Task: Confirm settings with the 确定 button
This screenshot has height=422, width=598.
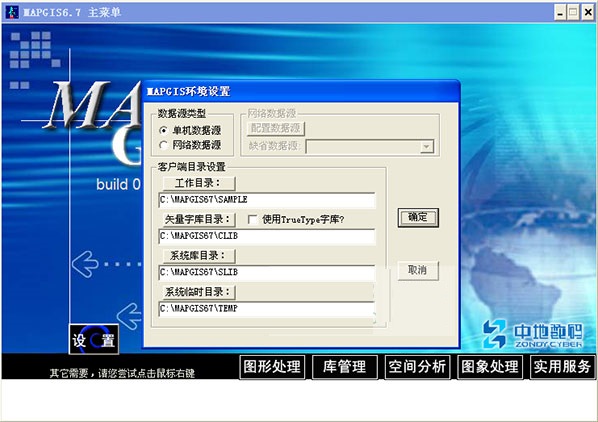Action: coord(418,218)
